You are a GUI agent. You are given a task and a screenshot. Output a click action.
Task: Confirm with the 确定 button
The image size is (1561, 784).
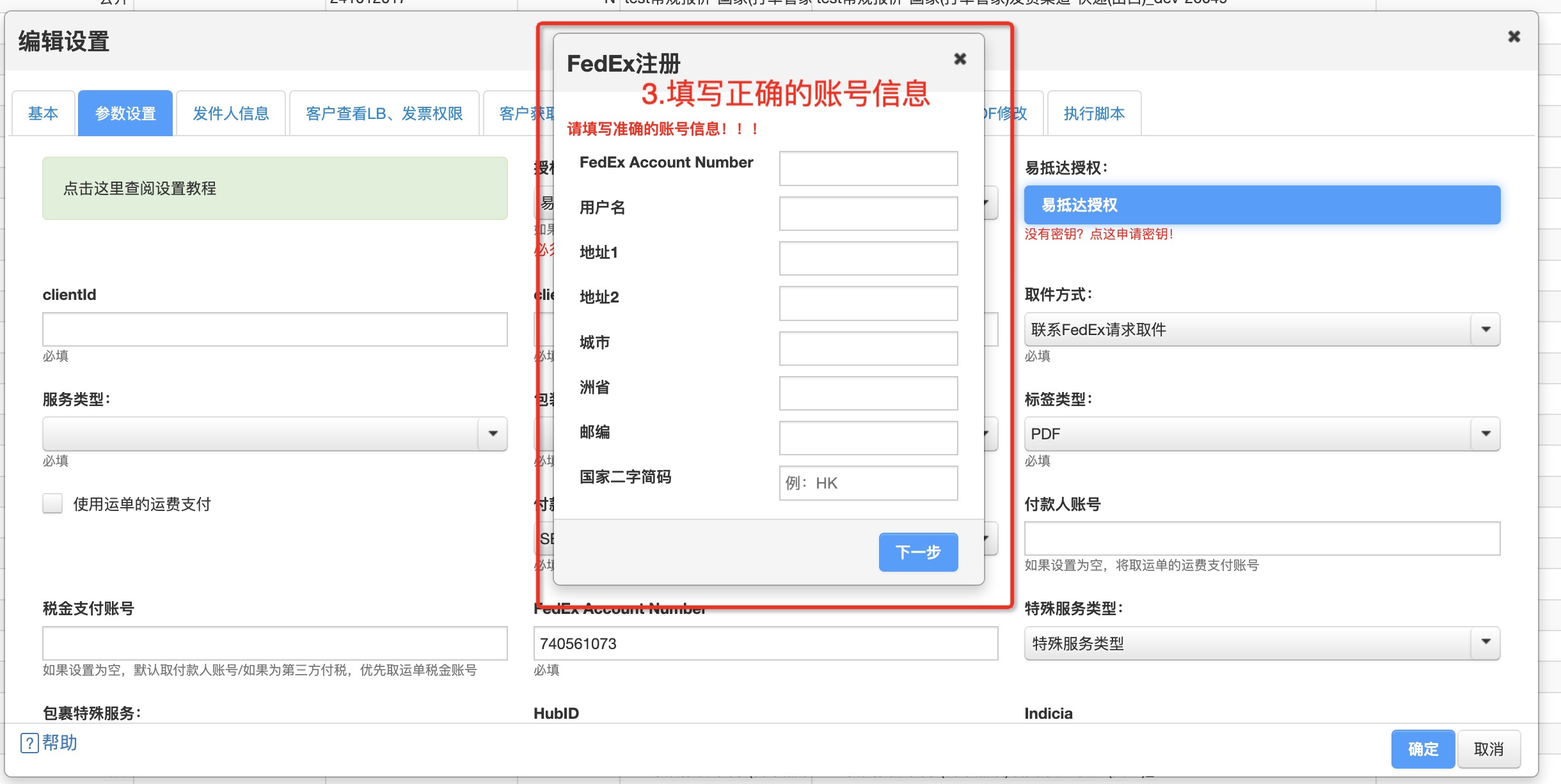(x=1423, y=749)
